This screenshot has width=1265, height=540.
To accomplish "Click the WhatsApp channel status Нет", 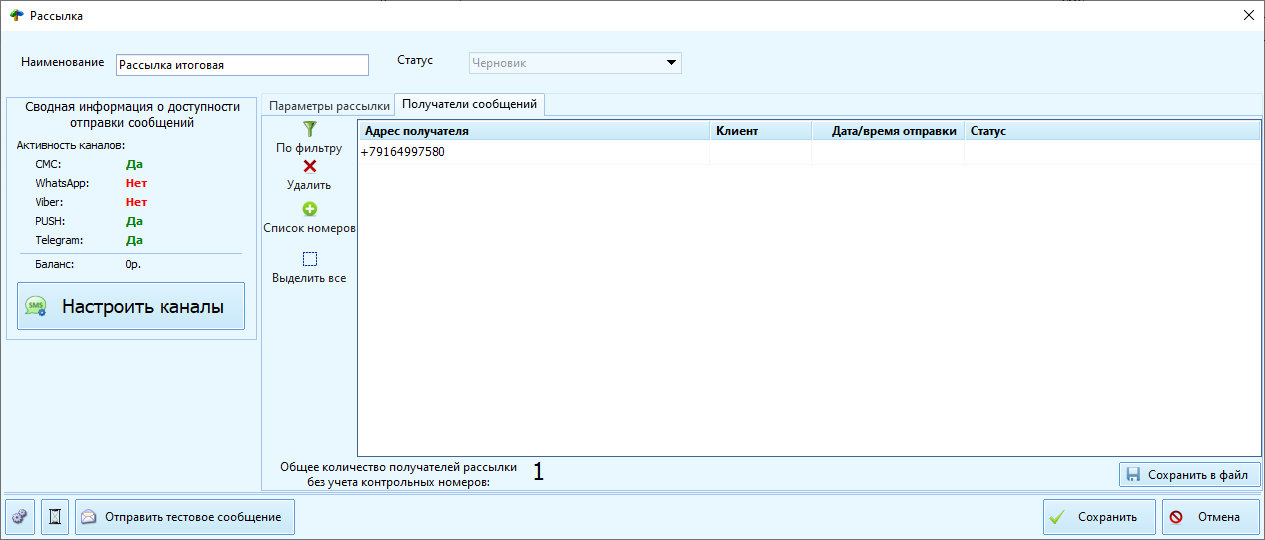I will [136, 183].
